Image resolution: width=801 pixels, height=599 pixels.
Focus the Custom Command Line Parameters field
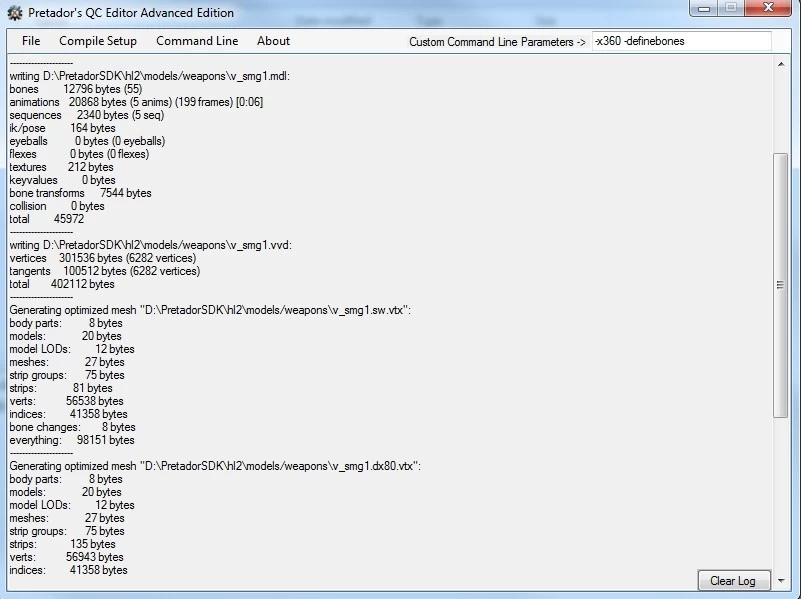[x=681, y=41]
